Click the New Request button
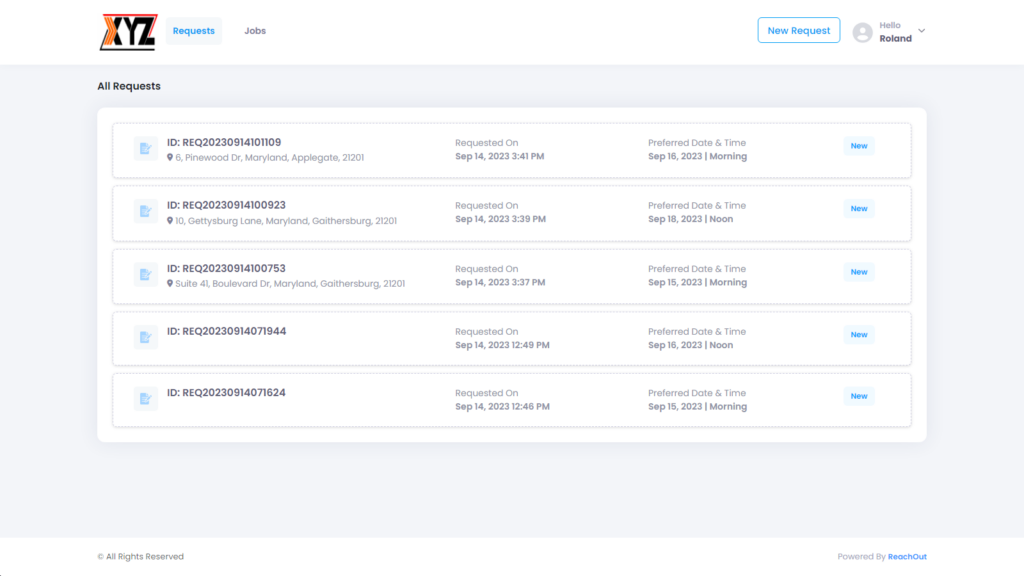The image size is (1024, 576). 799,30
